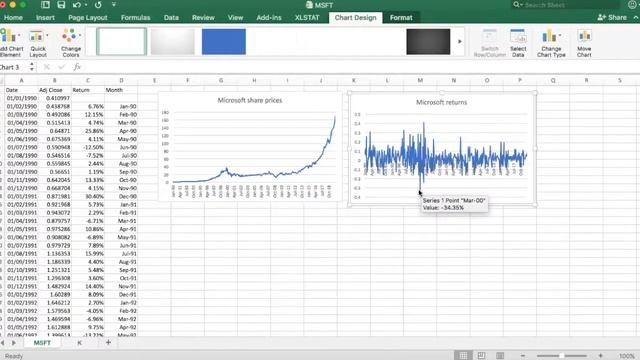Click Switch Row/Column icon
Screen dimensions: 640x360
tap(489, 43)
